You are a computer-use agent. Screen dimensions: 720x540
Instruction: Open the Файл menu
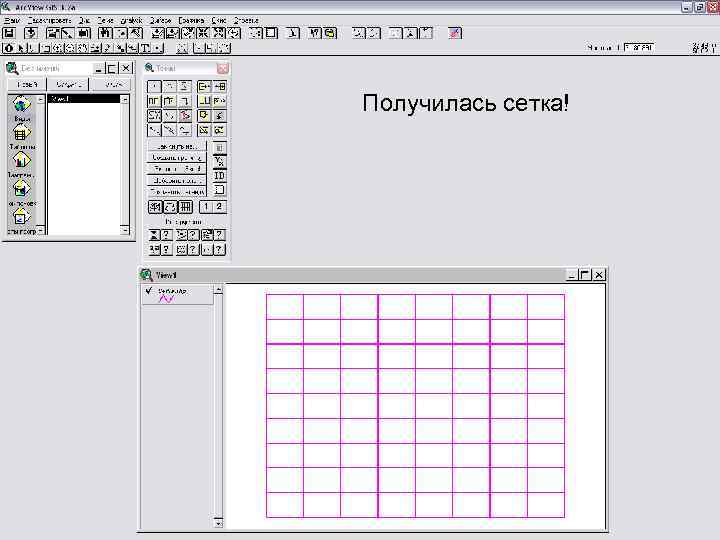tap(11, 20)
